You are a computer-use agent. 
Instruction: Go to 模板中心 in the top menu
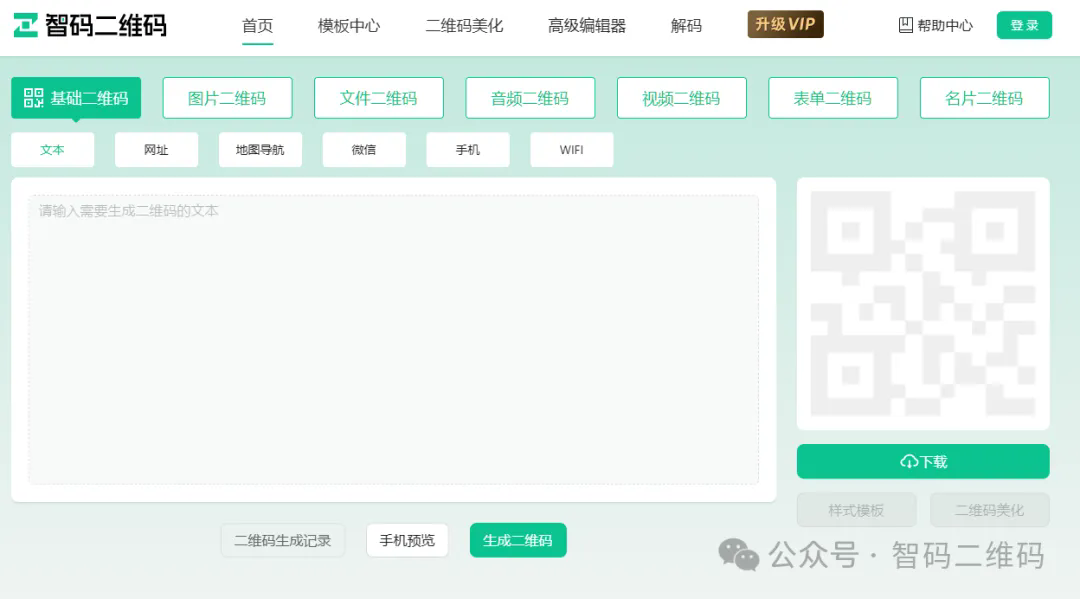[349, 26]
